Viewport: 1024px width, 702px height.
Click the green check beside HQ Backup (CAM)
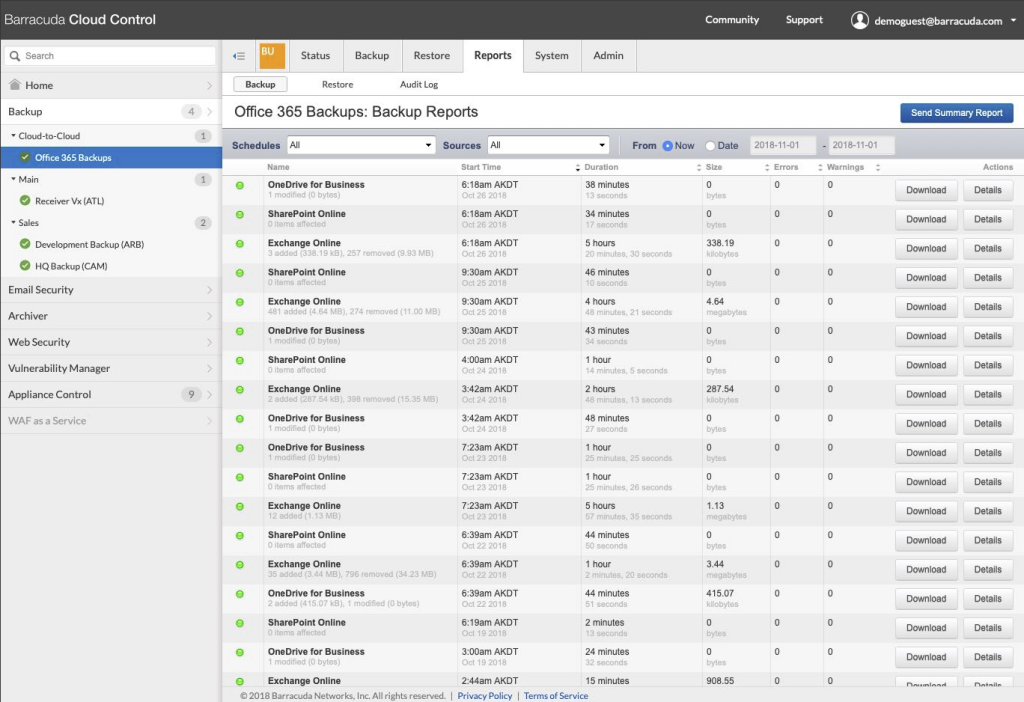coord(25,266)
